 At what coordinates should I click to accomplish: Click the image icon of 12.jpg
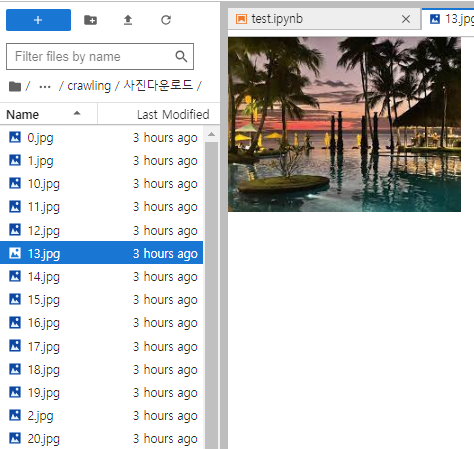pyautogui.click(x=15, y=230)
